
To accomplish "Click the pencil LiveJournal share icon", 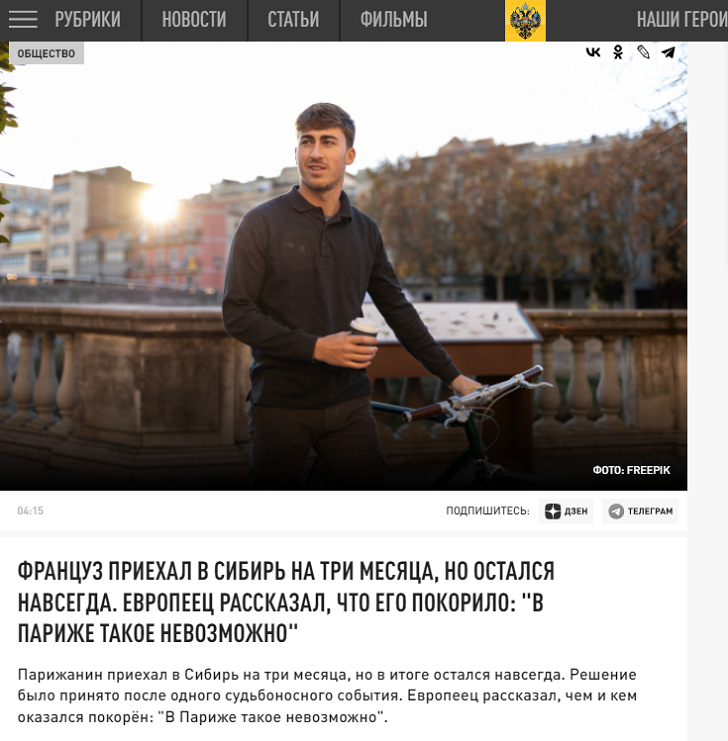I will coord(643,52).
